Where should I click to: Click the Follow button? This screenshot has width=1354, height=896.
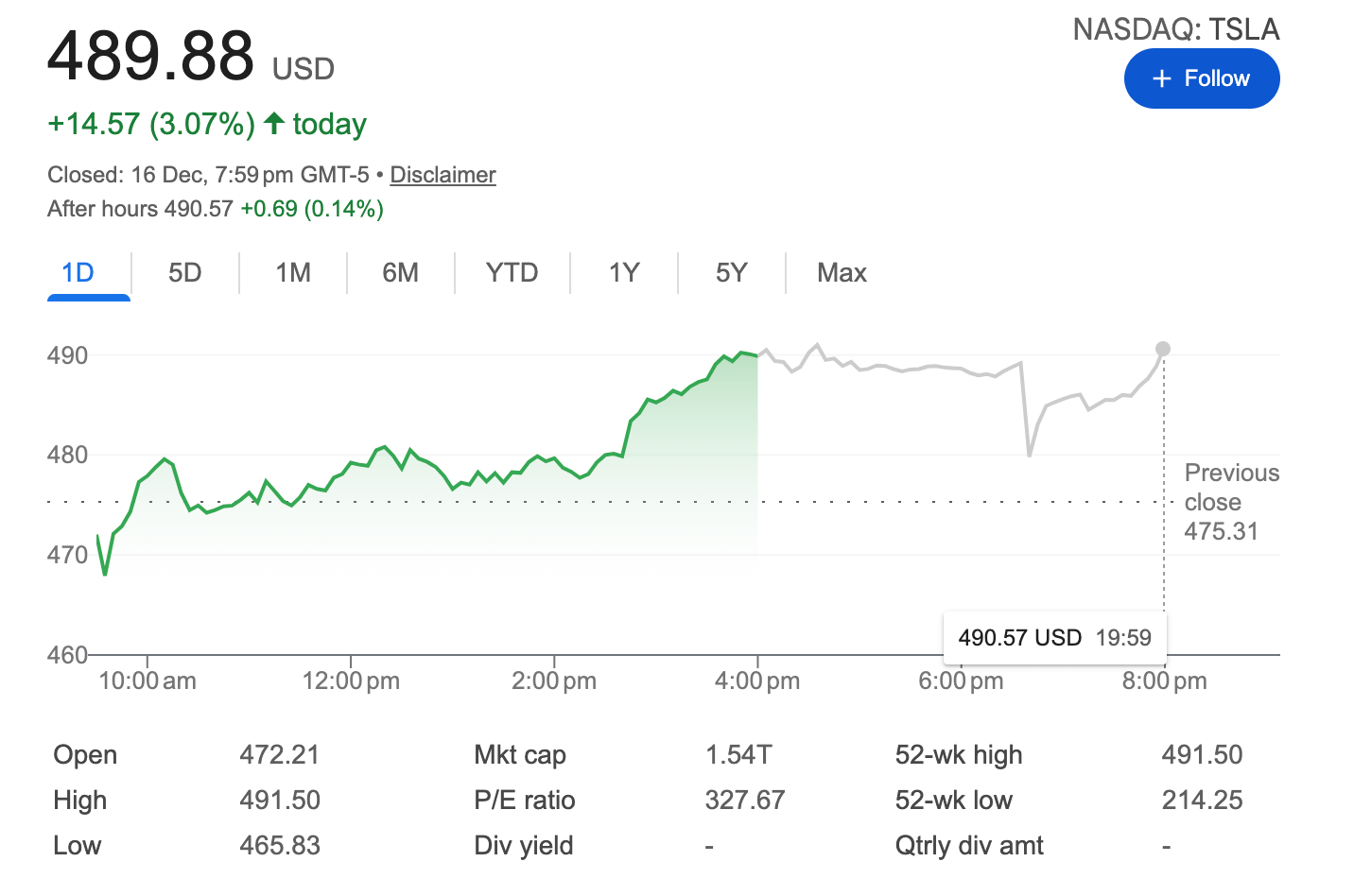(1201, 78)
